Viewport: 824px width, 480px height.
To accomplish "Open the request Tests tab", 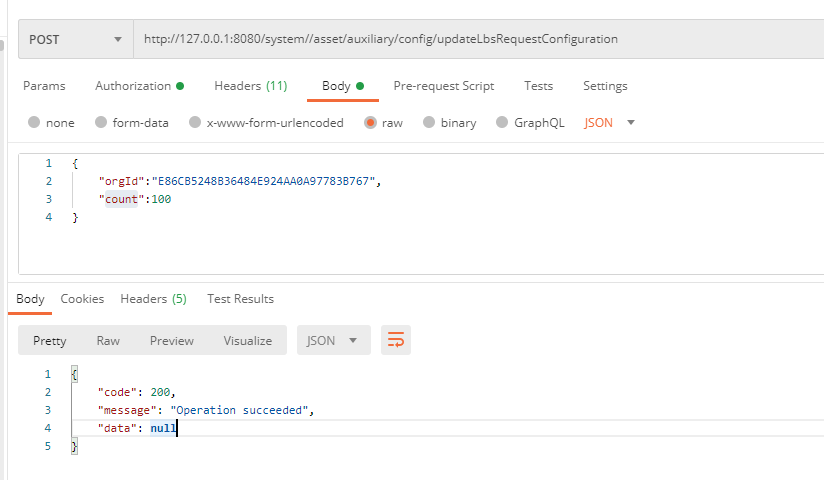I will [x=538, y=86].
